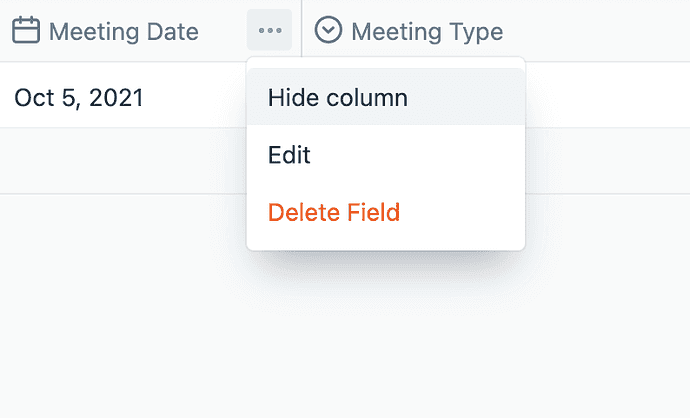Choose Hide column from the menu
Viewport: 690px width, 418px height.
(x=338, y=98)
